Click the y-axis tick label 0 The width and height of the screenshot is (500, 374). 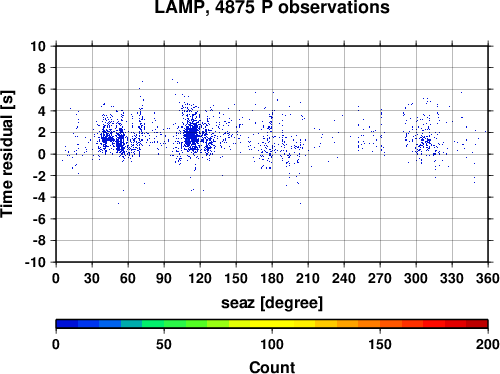click(41, 154)
